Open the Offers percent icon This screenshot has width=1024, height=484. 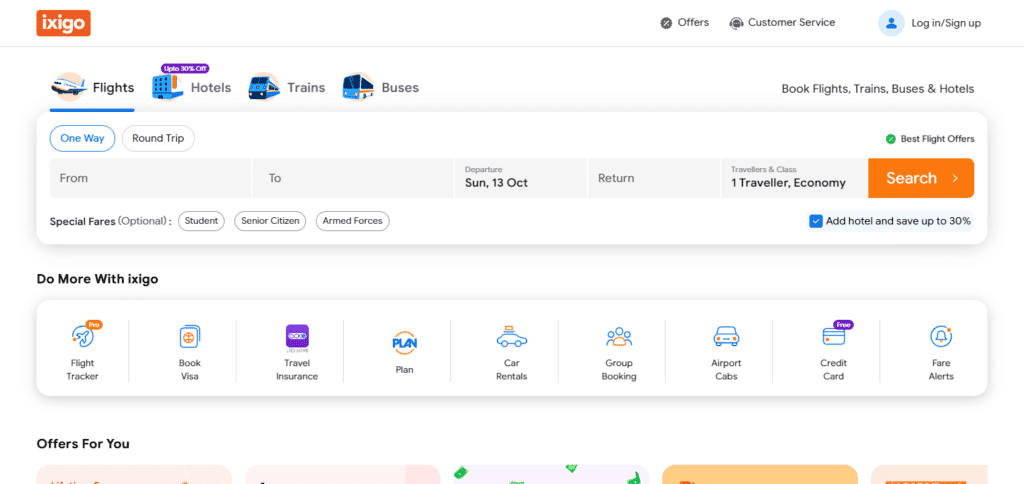[x=666, y=23]
